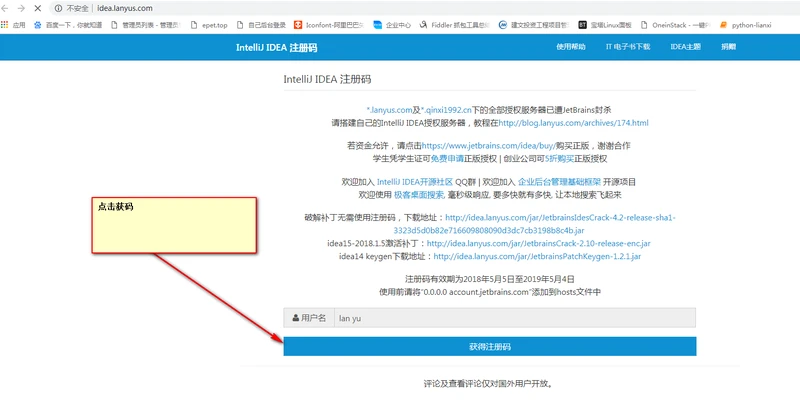Open the 管理员列表 bookmark
The image size is (800, 405).
click(145, 24)
